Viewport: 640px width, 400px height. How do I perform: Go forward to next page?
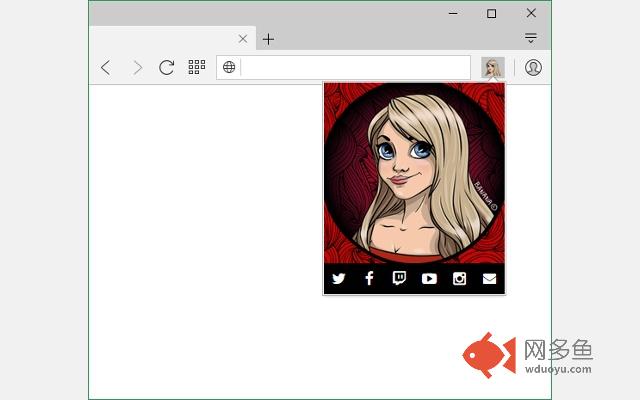tap(138, 67)
